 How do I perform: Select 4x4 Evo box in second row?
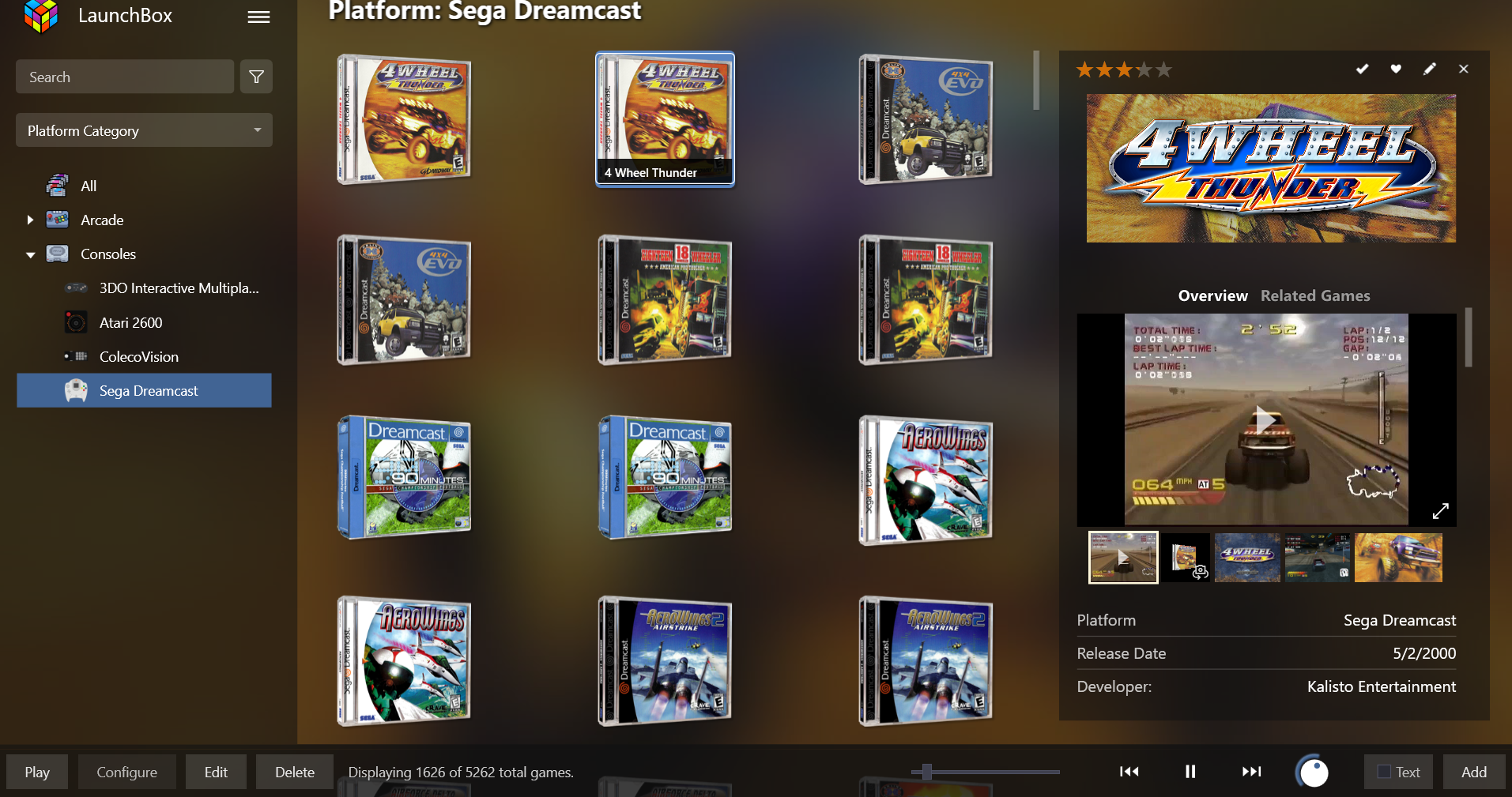(x=405, y=299)
